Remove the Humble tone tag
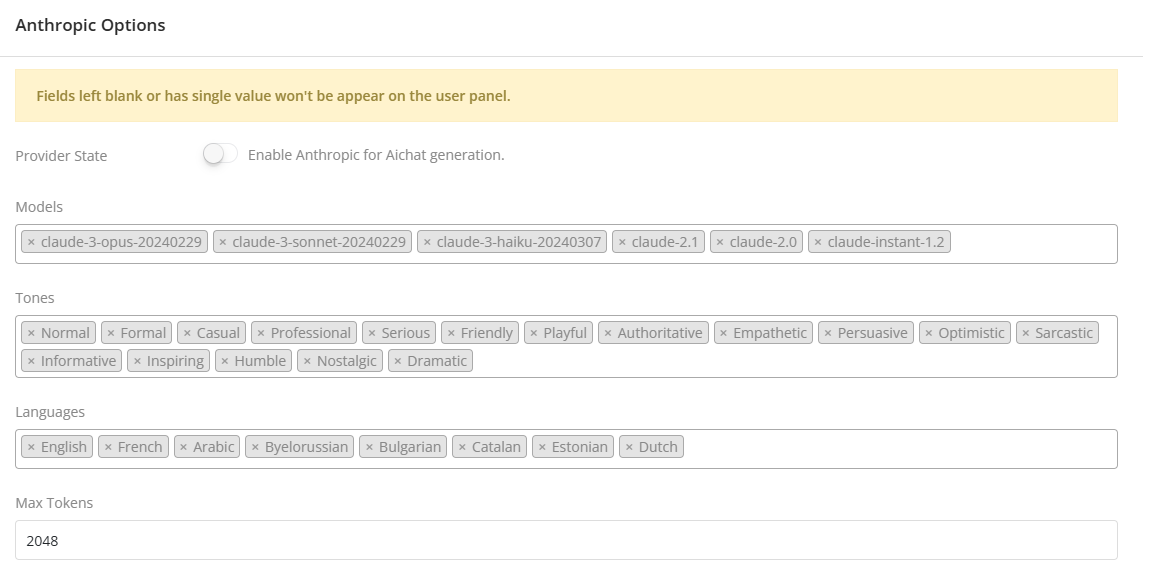 (x=225, y=361)
